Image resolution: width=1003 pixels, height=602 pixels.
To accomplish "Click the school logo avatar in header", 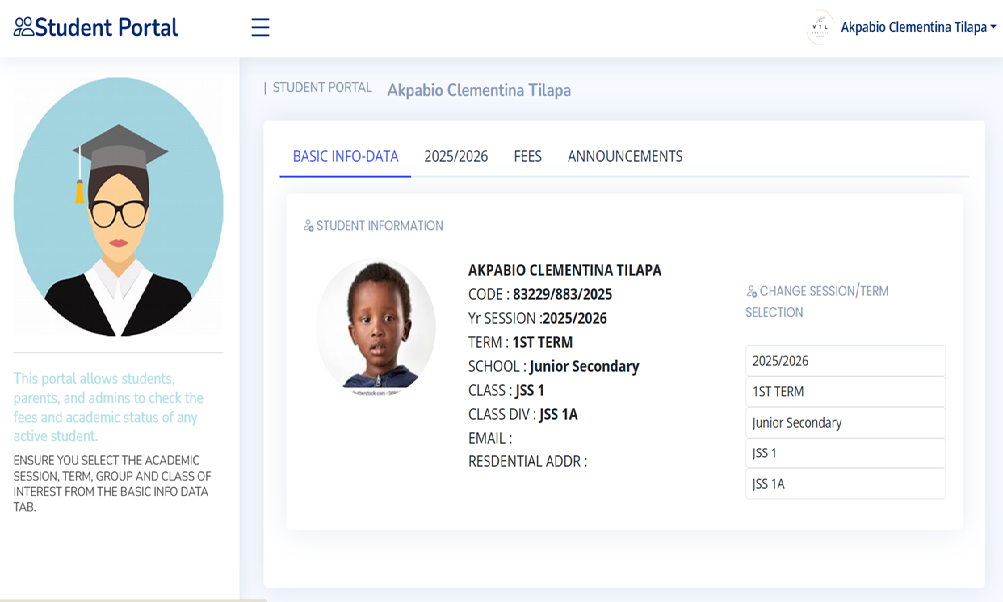I will (820, 27).
